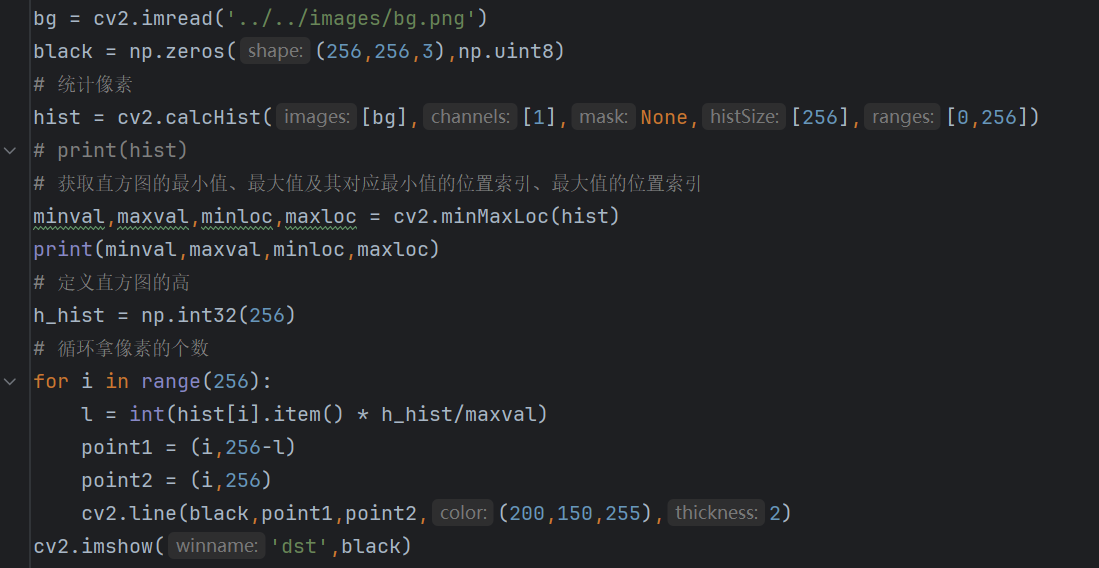Image resolution: width=1099 pixels, height=568 pixels.
Task: Click the comment '# 统计像素'
Action: point(83,84)
